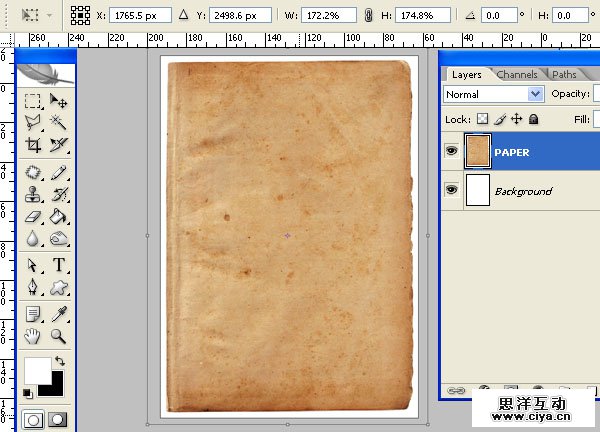Screen dimensions: 600x432
Task: Click the foreground color swatch
Action: (x=37, y=369)
